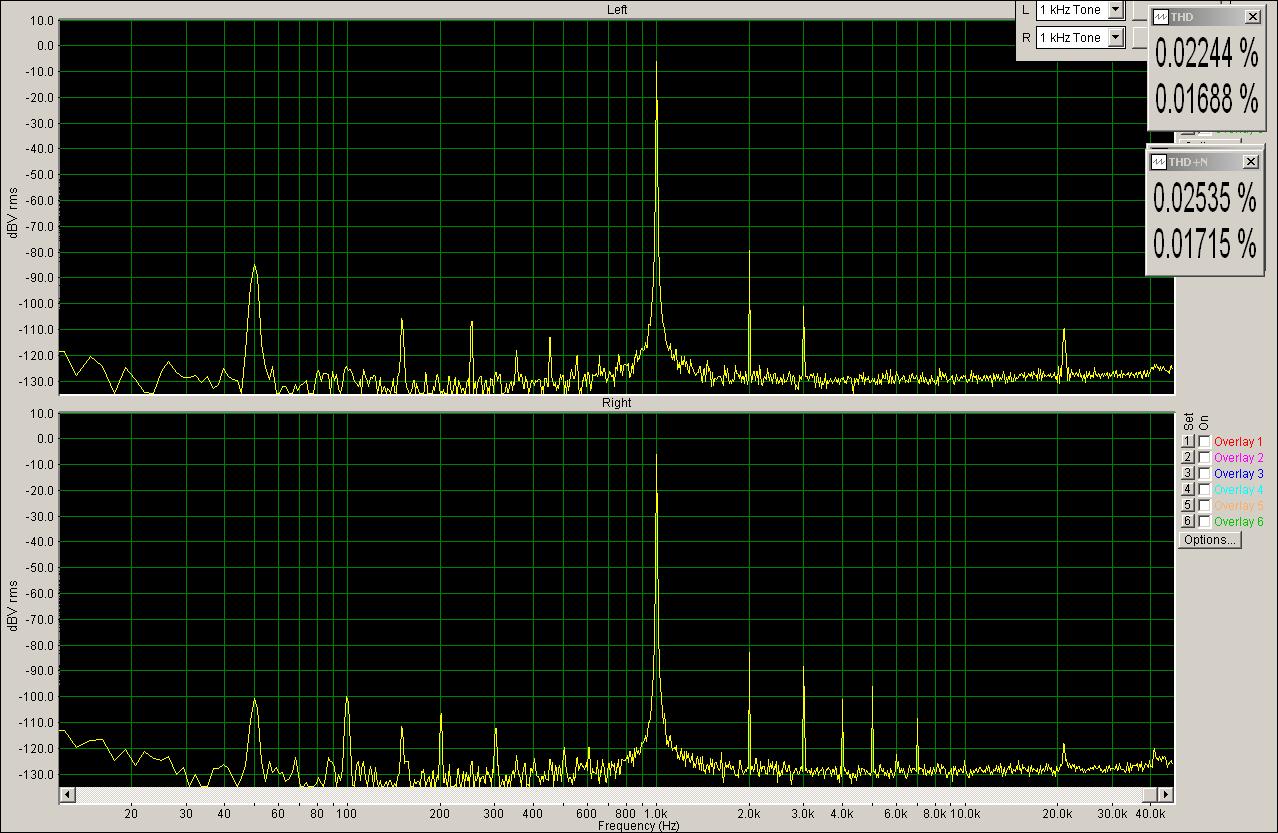Click the cyan 'Overlay 4' label
1278x833 pixels.
point(1238,490)
